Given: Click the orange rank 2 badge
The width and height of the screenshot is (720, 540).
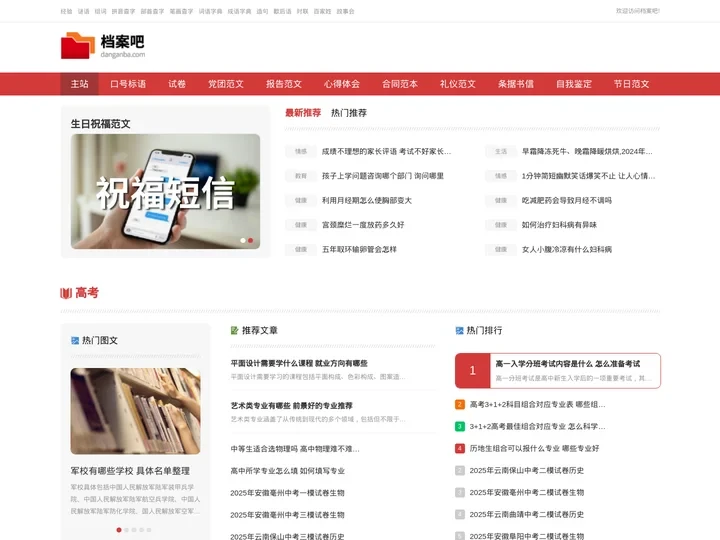Looking at the screenshot, I should pos(460,405).
